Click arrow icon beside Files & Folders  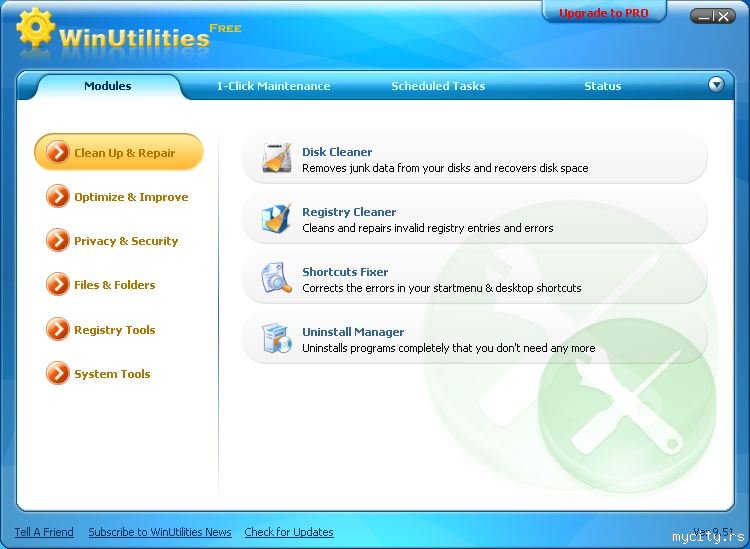tap(57, 285)
